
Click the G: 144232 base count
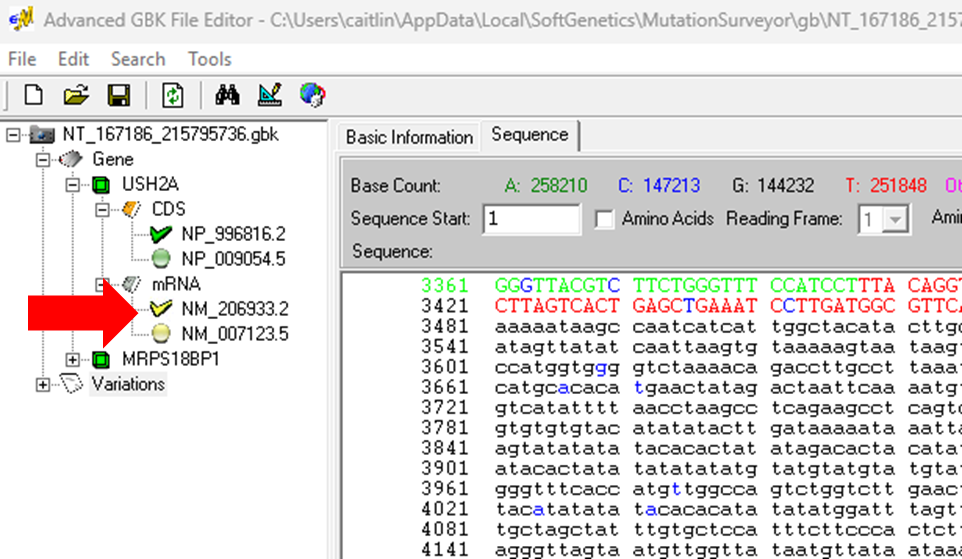pos(773,185)
